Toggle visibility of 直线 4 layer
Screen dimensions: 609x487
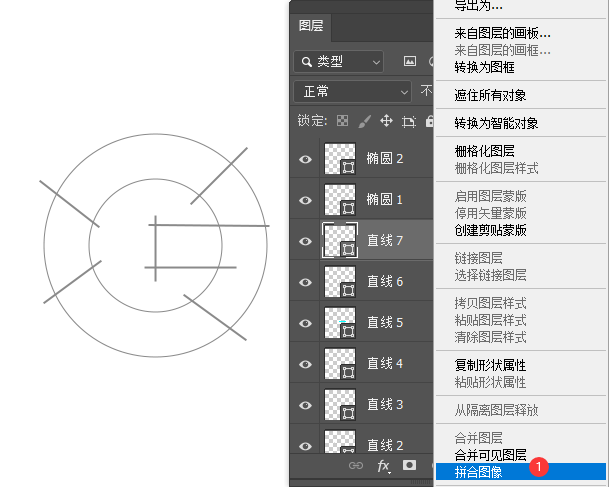coord(305,364)
